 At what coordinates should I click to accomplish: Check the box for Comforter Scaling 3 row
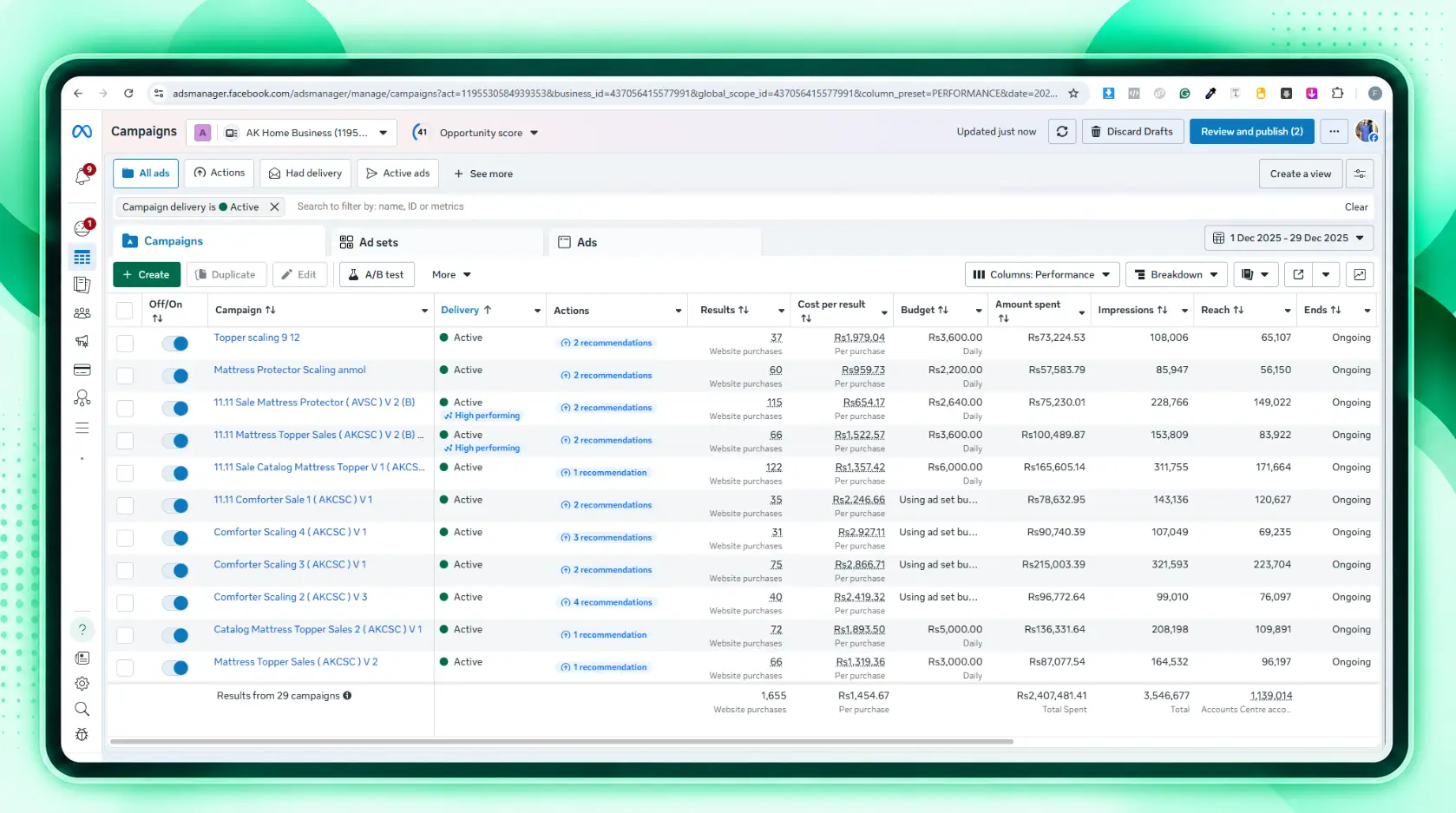click(125, 570)
